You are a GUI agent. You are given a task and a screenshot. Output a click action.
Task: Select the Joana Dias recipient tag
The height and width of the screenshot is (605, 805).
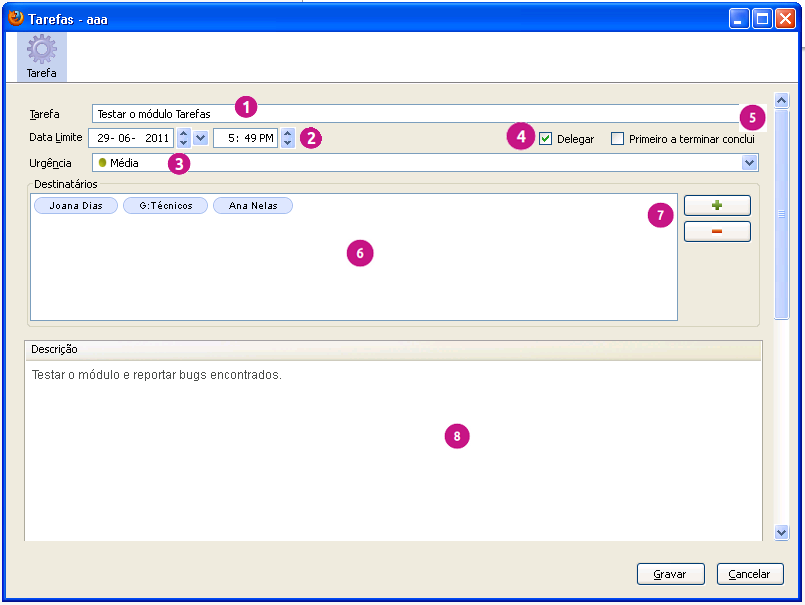(76, 206)
